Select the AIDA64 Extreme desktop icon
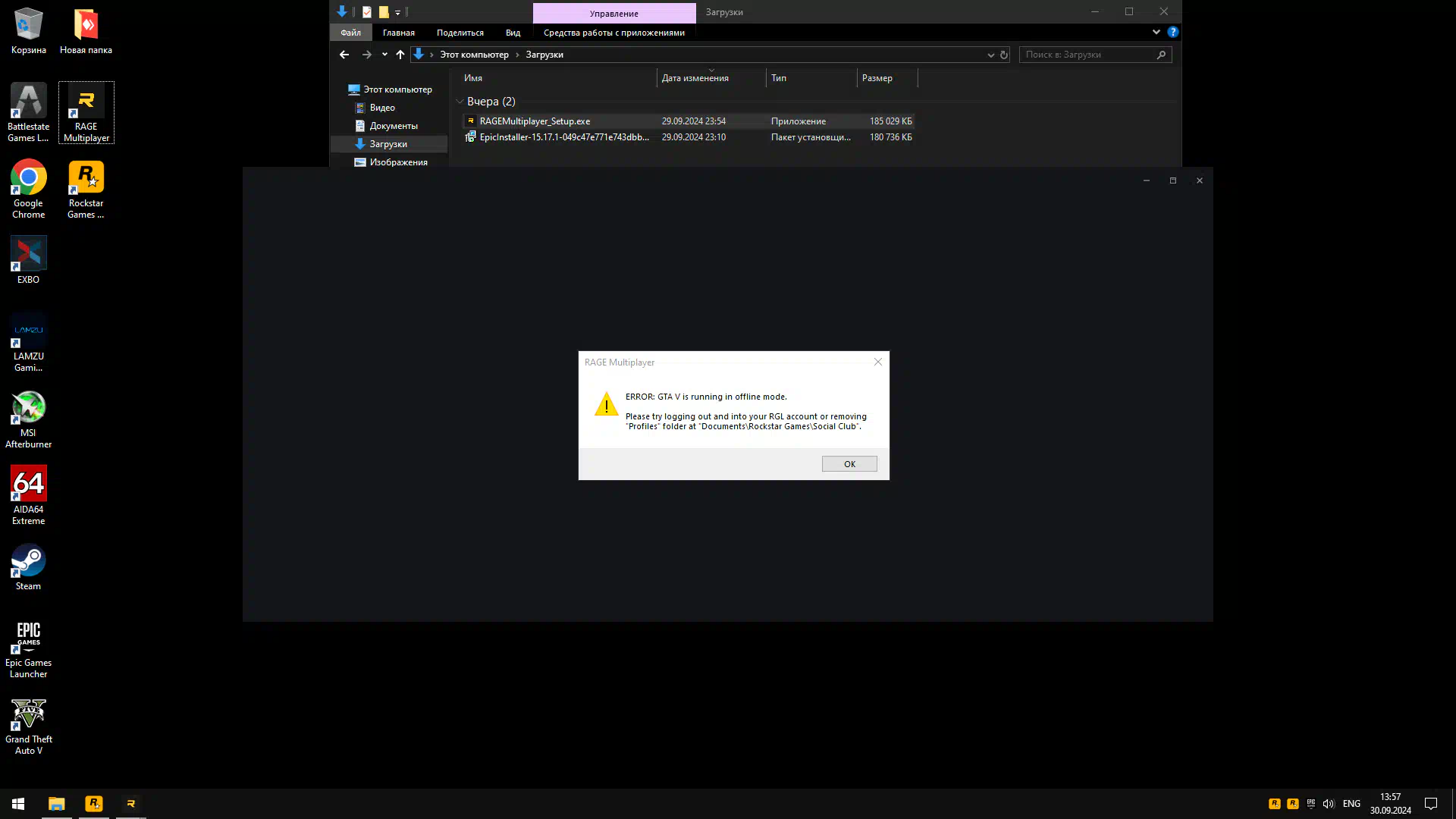The height and width of the screenshot is (819, 1456). click(28, 495)
